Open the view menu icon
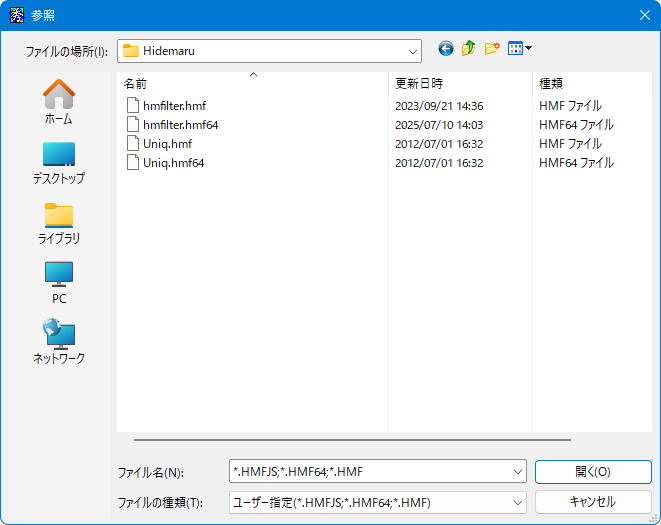The image size is (661, 525). 515,48
